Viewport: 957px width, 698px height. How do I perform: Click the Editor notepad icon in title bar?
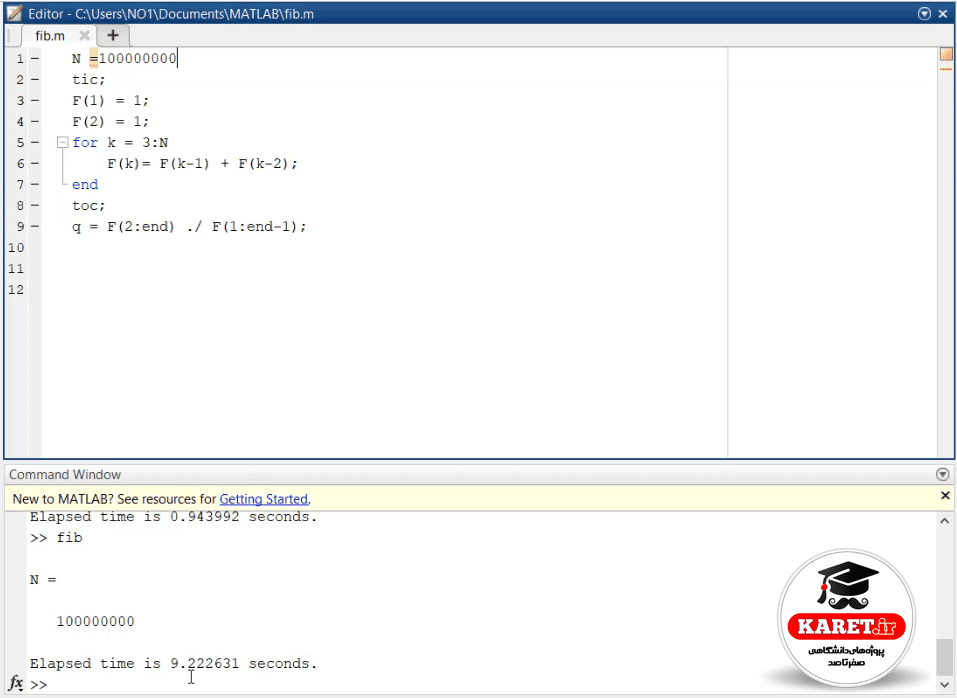coord(15,13)
